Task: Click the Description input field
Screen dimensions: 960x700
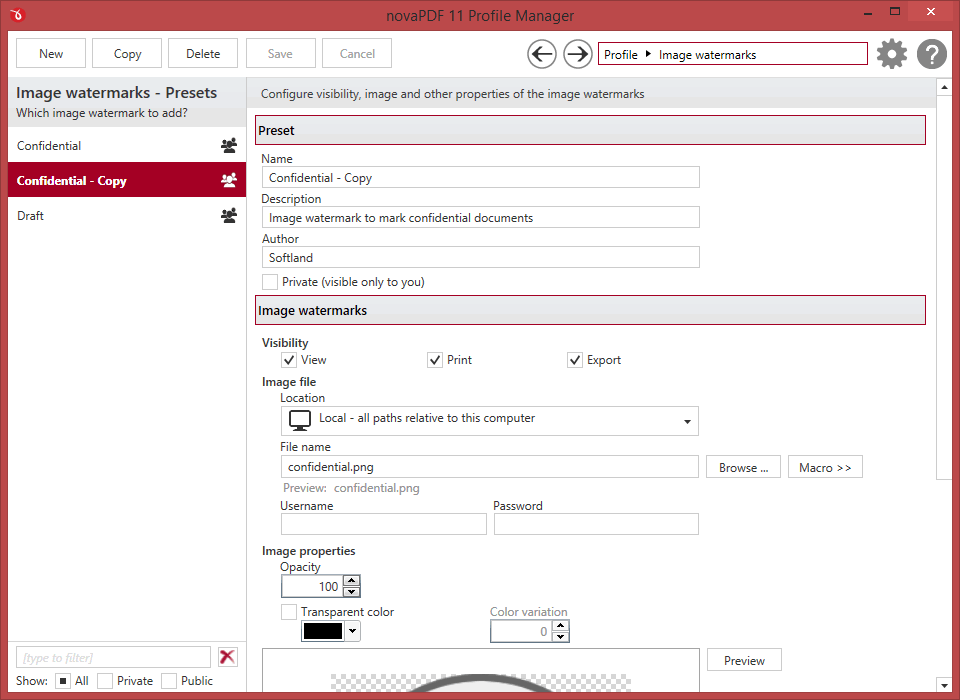Action: (x=481, y=217)
